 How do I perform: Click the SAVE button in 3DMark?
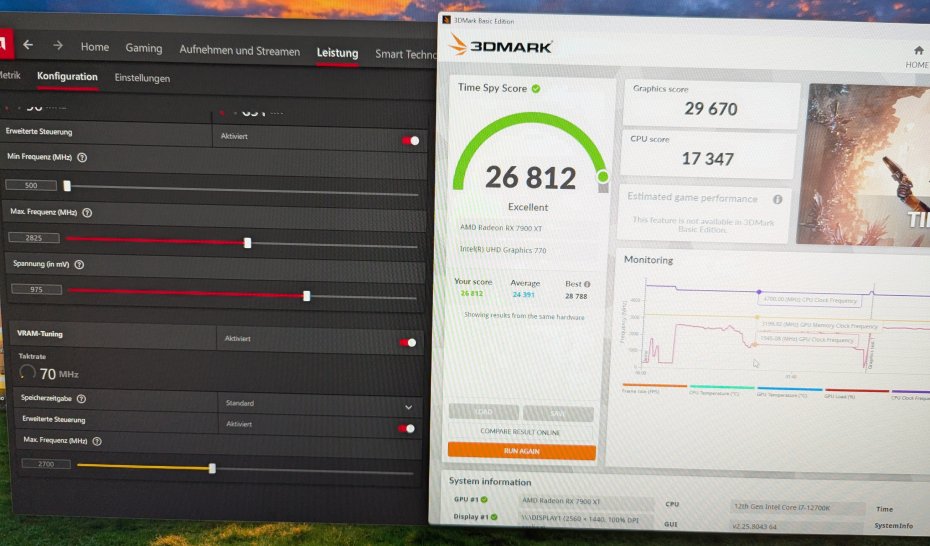[558, 413]
